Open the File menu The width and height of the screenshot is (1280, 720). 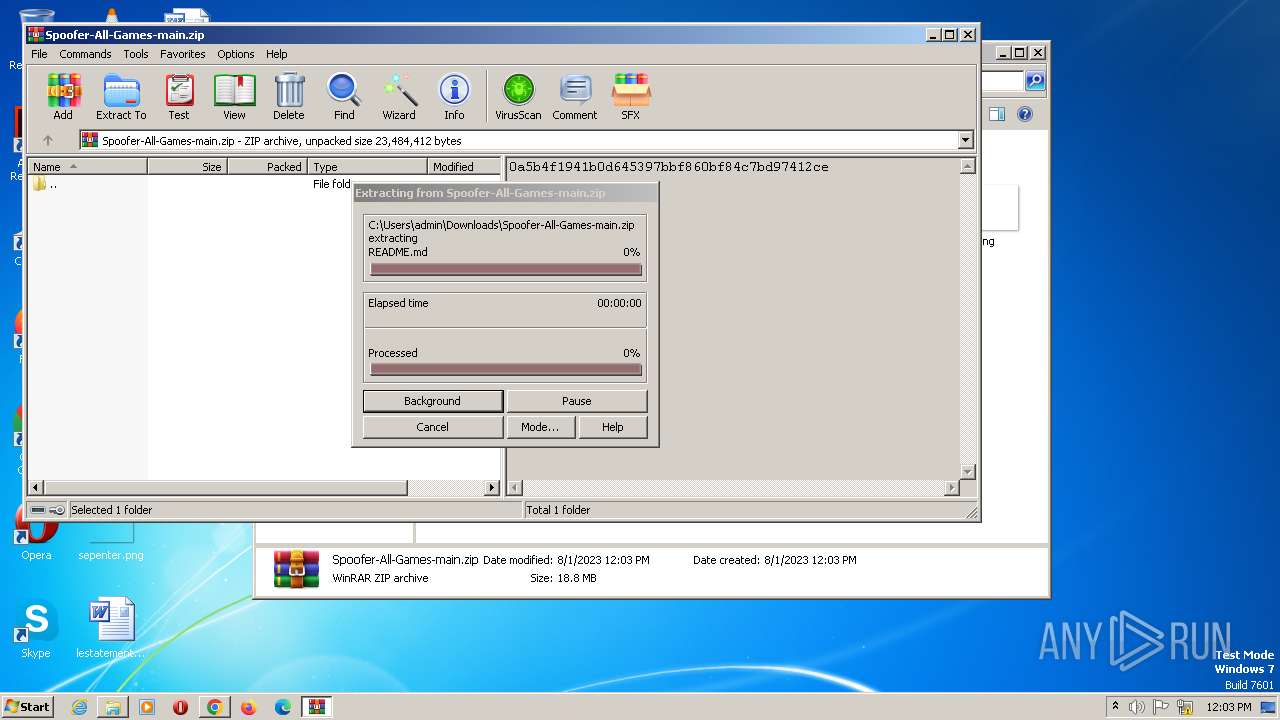coord(39,54)
